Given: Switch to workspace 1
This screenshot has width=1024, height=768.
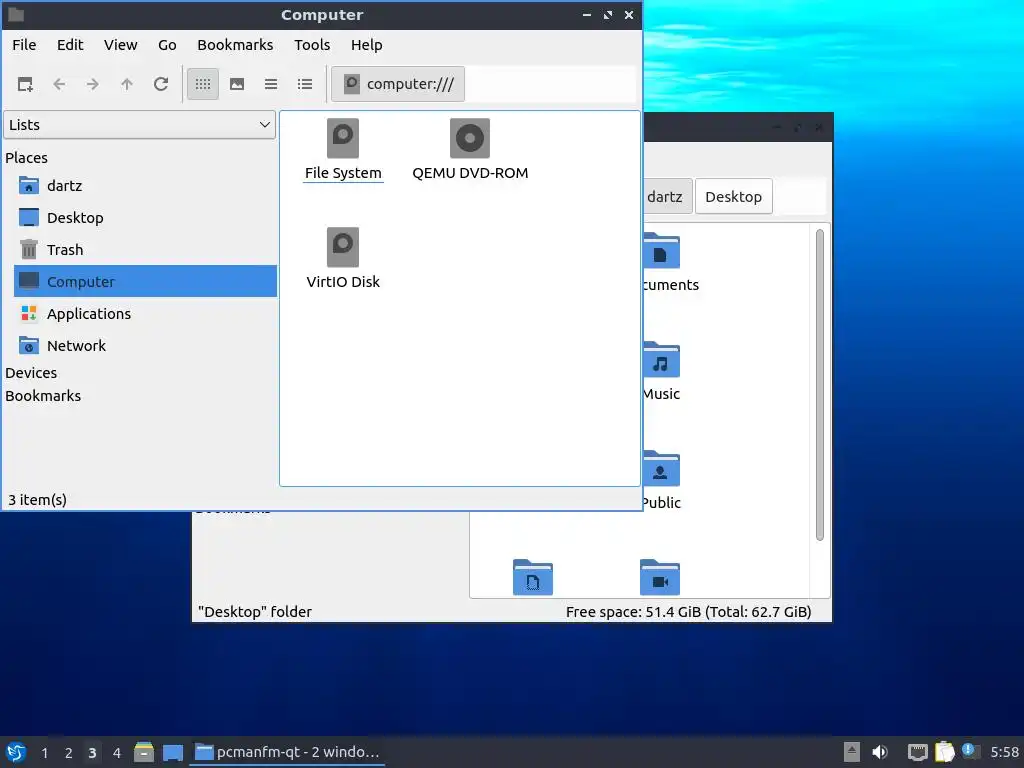Looking at the screenshot, I should 44,753.
